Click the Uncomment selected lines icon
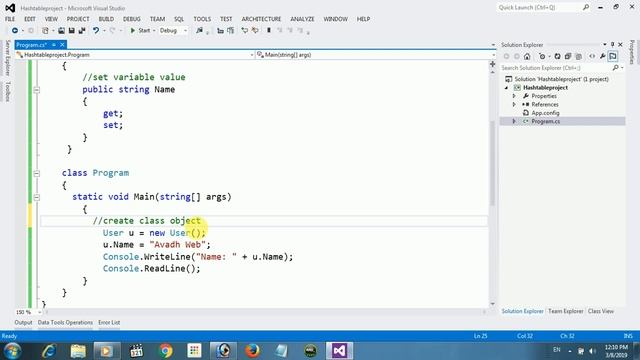The image size is (640, 360). click(231, 31)
